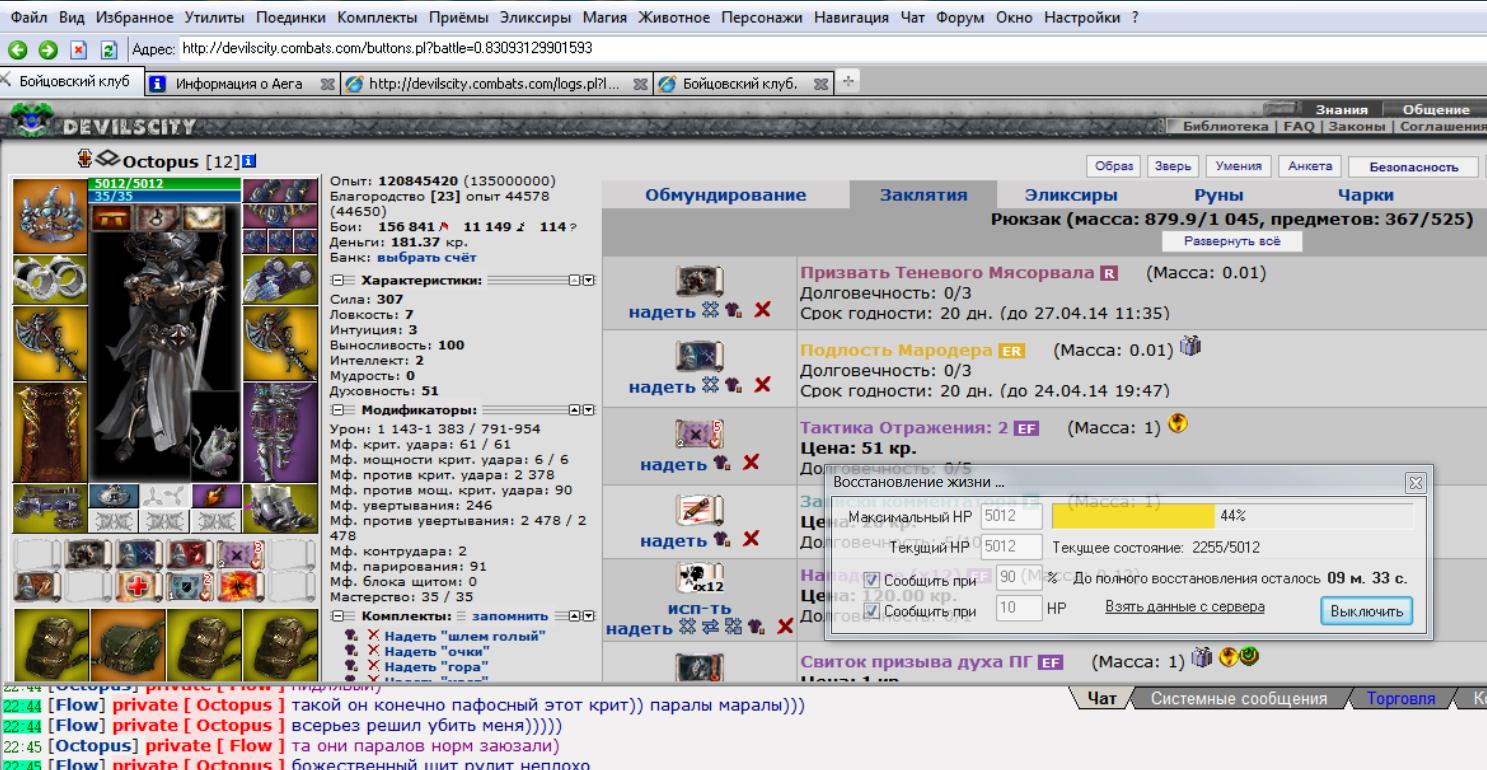The image size is (1487, 770).
Task: Move Модификаторы section down with its arrow
Action: pyautogui.click(x=588, y=410)
